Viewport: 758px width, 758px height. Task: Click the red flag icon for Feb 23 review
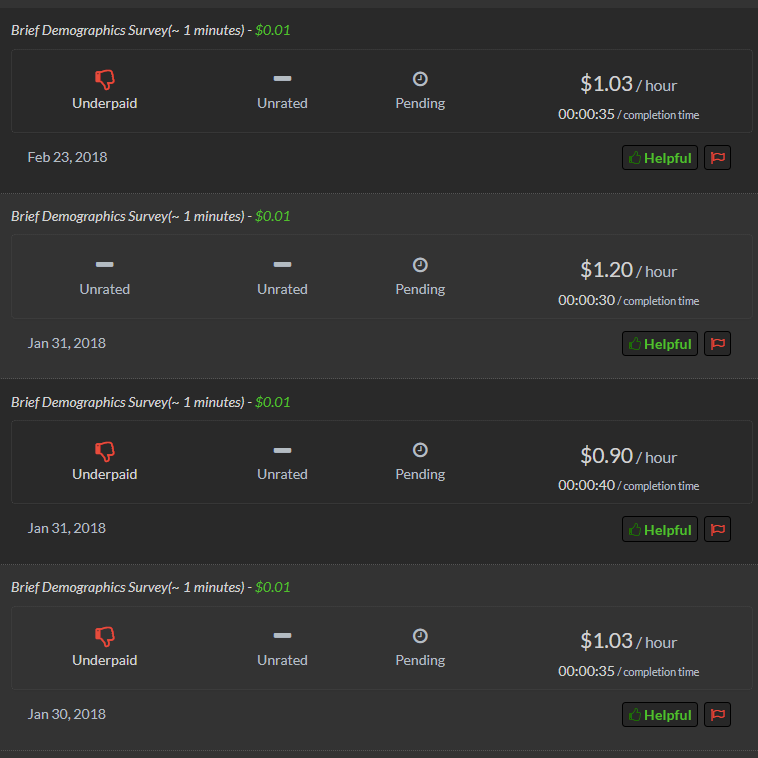coord(717,158)
